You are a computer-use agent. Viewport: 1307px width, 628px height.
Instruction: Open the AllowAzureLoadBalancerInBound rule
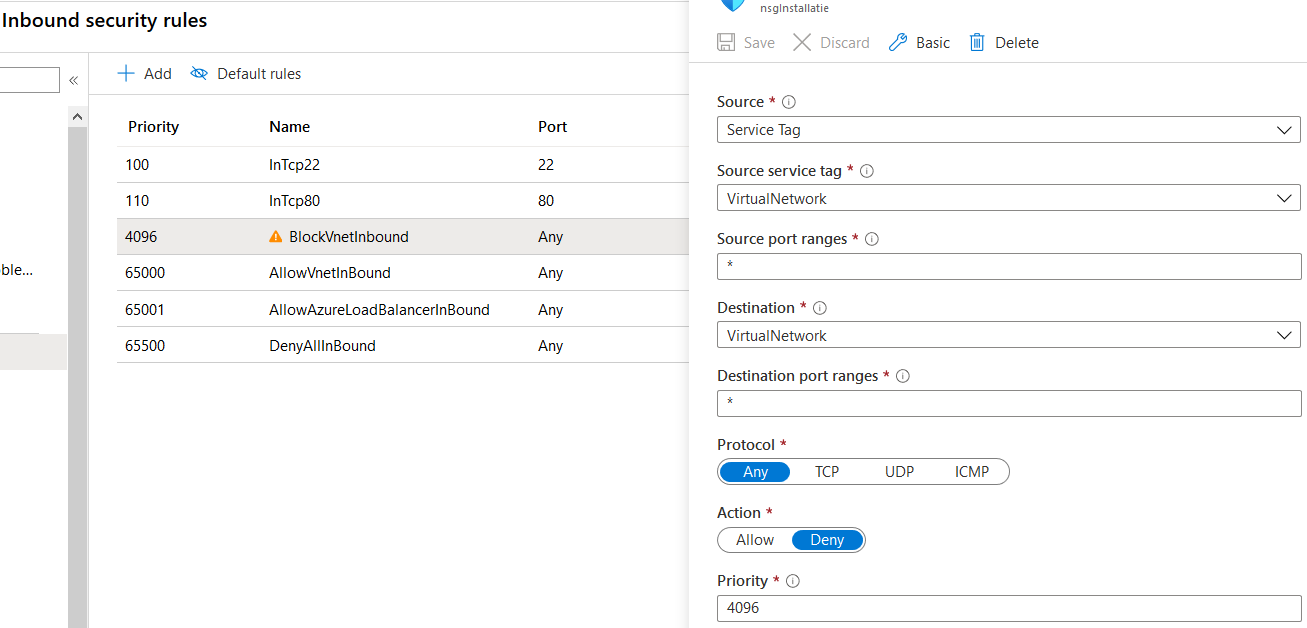[379, 310]
